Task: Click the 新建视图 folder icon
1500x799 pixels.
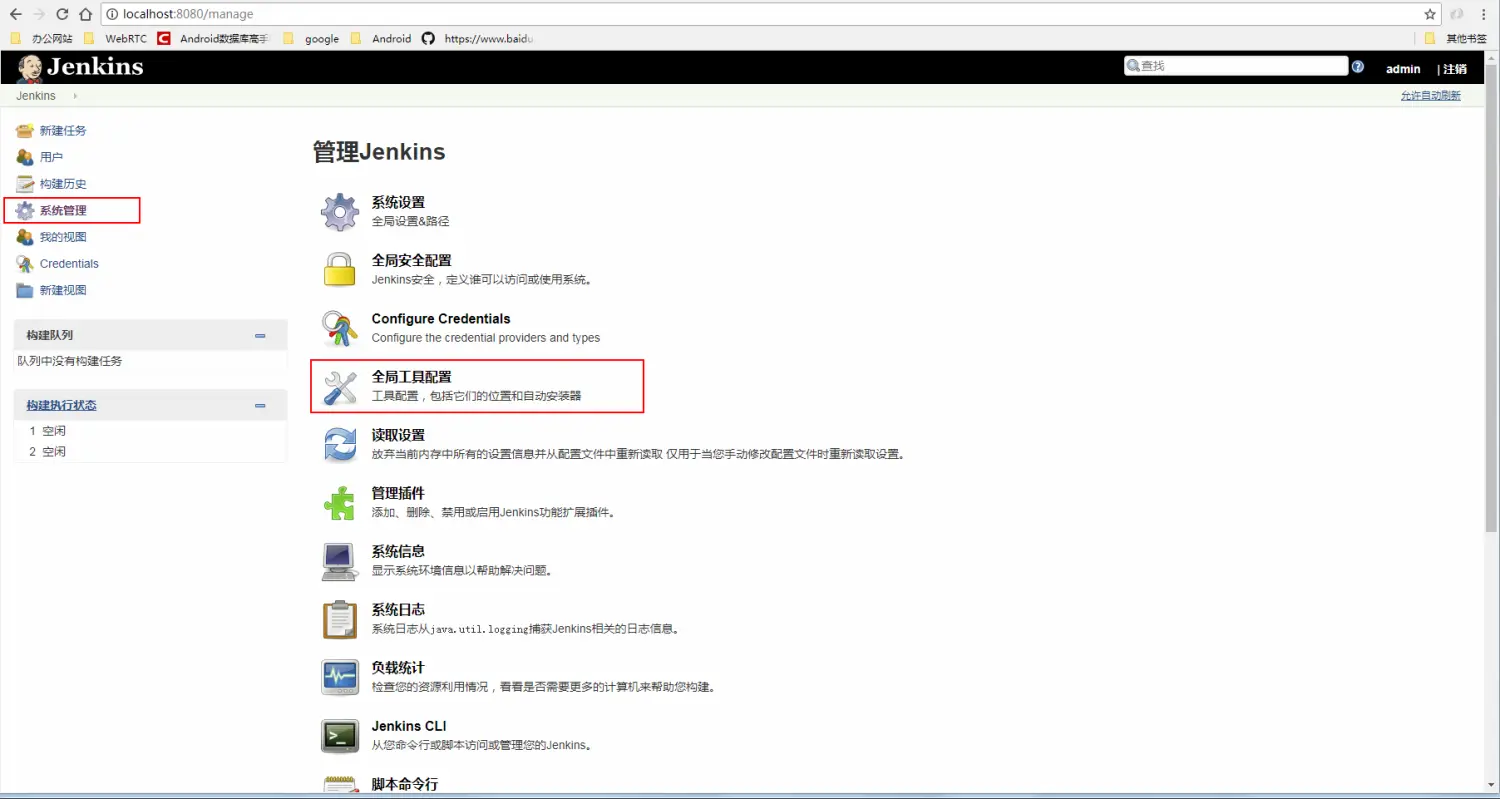Action: tap(25, 290)
